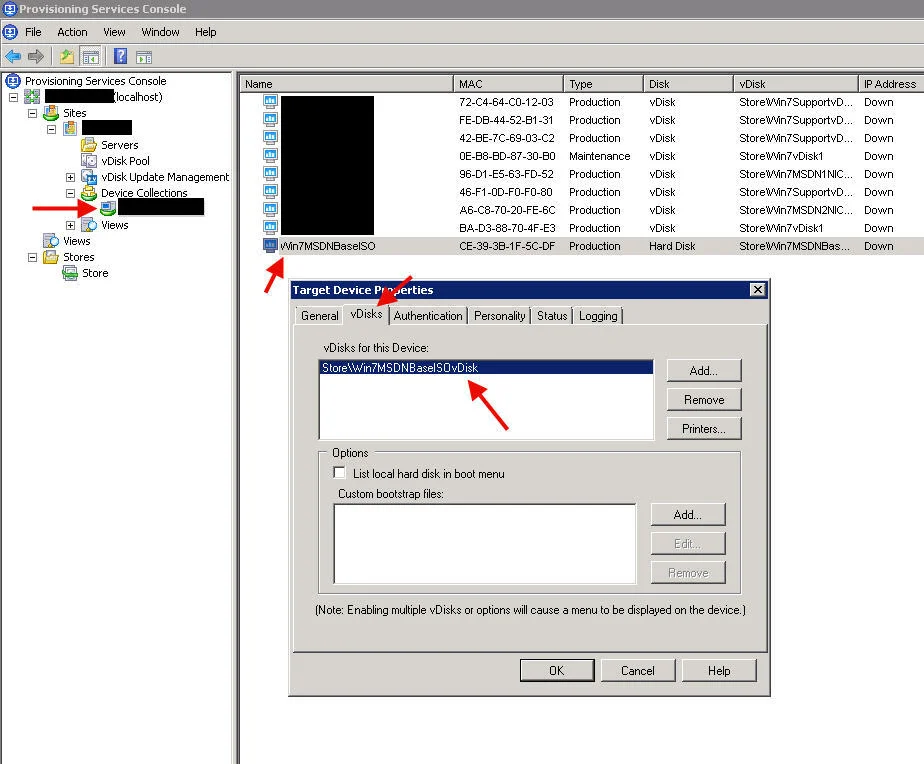This screenshot has width=924, height=764.
Task: Collapse the redacted site node
Action: point(51,129)
